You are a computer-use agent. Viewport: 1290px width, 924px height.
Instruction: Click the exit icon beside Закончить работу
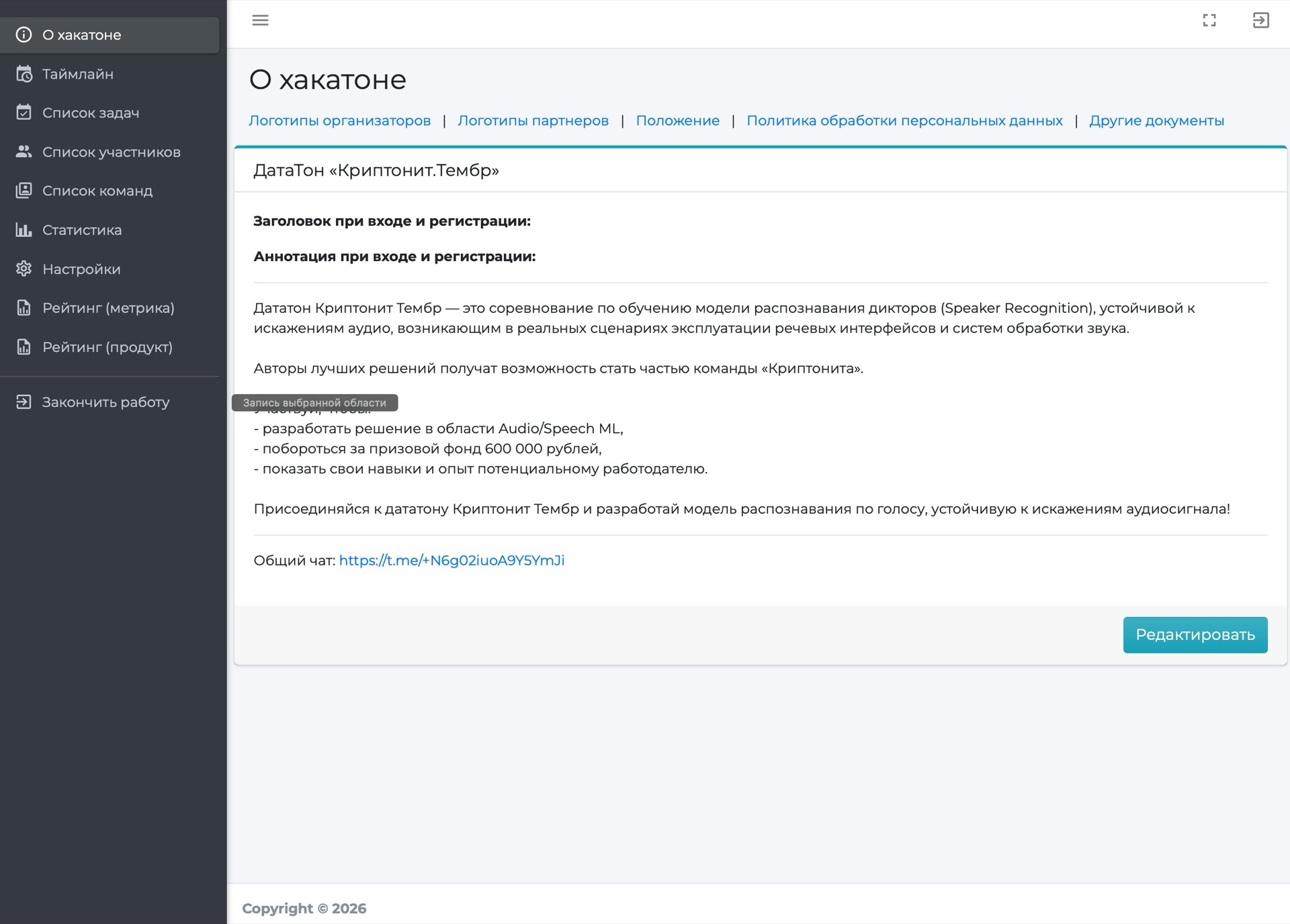click(24, 402)
